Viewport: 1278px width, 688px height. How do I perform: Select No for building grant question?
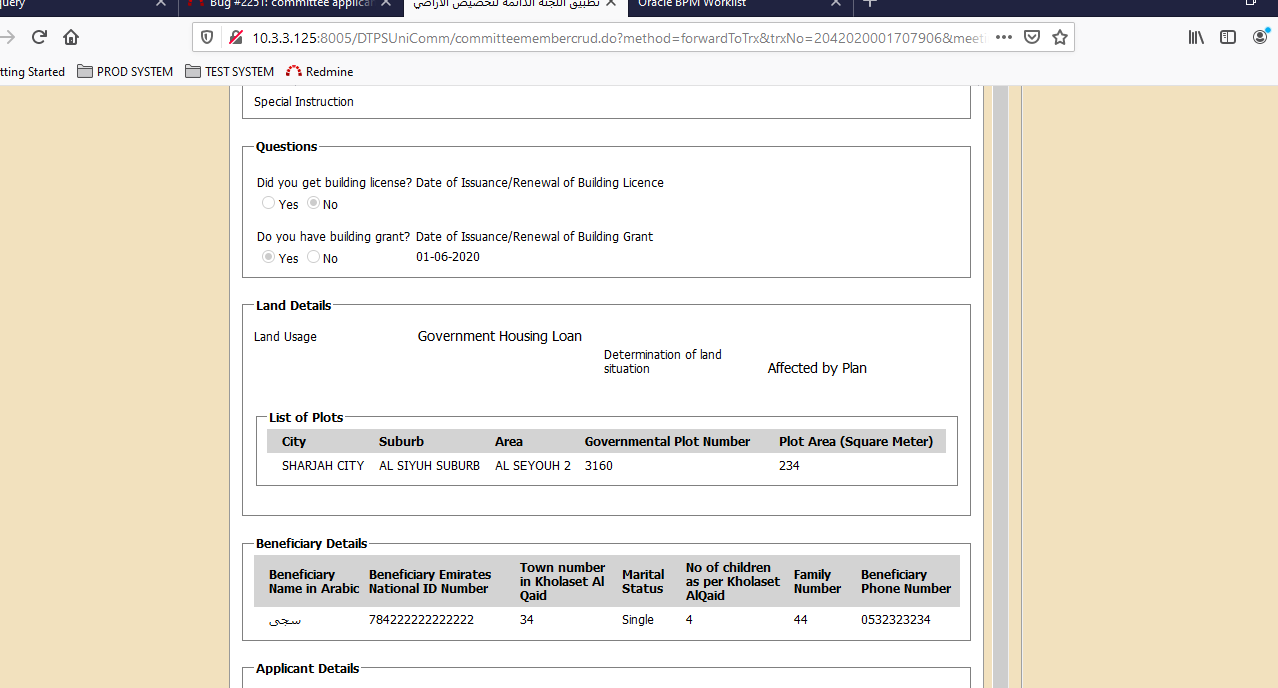coord(313,257)
